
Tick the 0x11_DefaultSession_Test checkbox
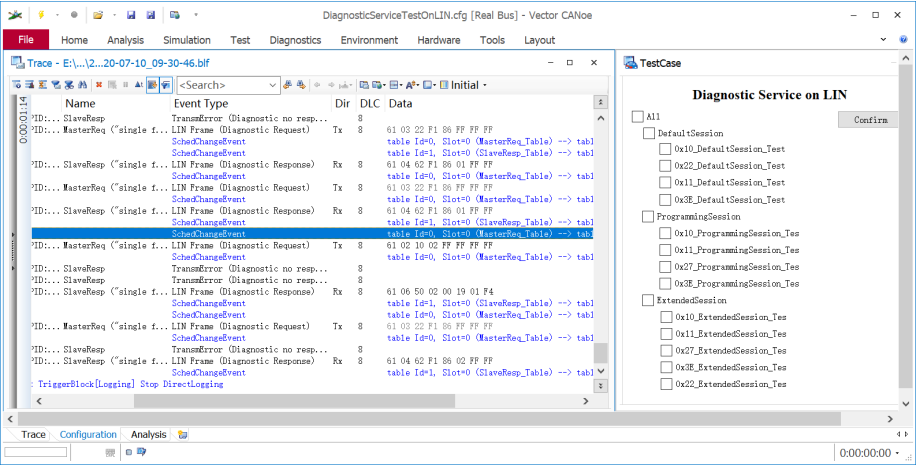pyautogui.click(x=665, y=182)
